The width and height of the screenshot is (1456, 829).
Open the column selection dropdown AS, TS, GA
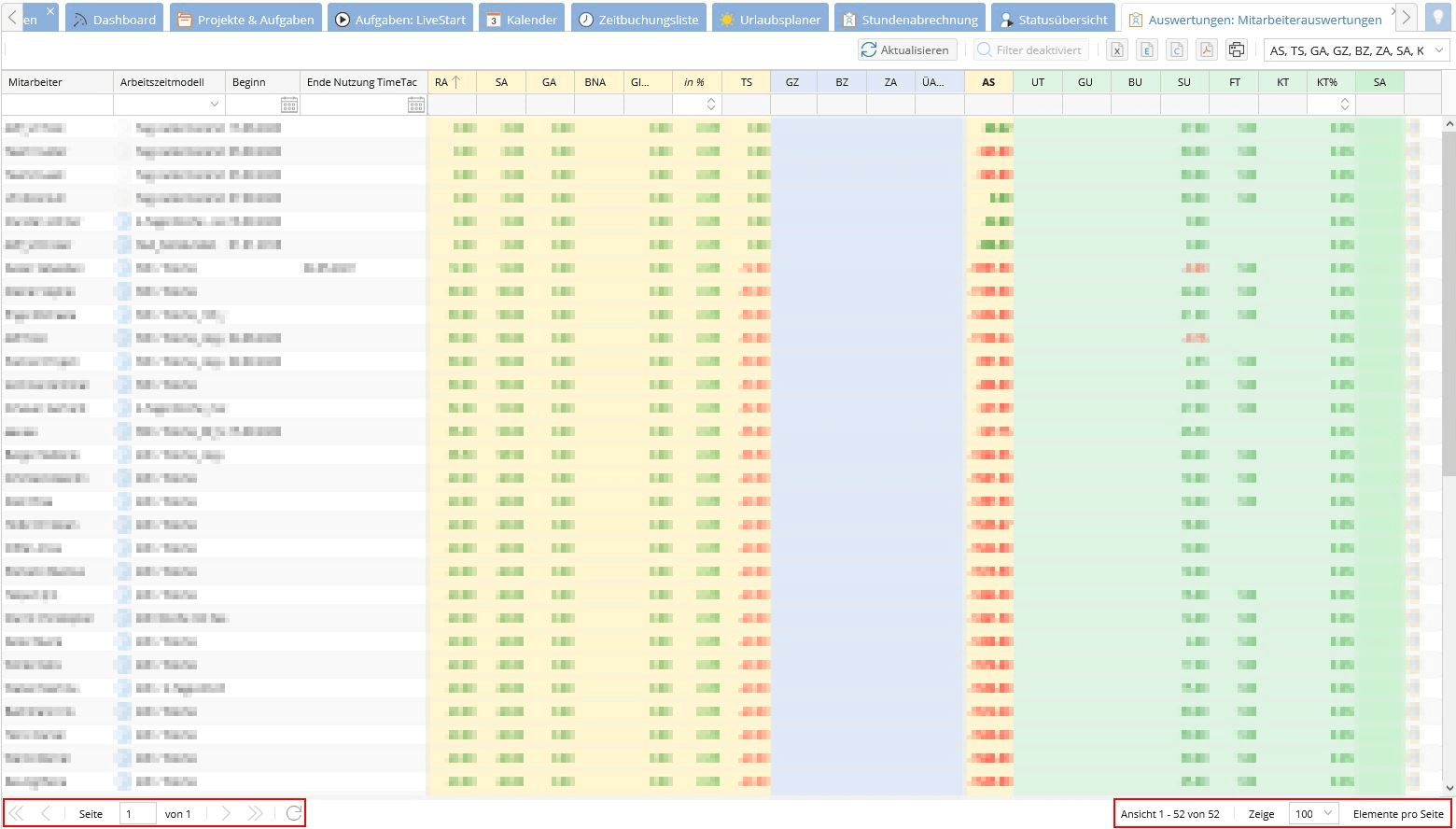click(x=1356, y=50)
